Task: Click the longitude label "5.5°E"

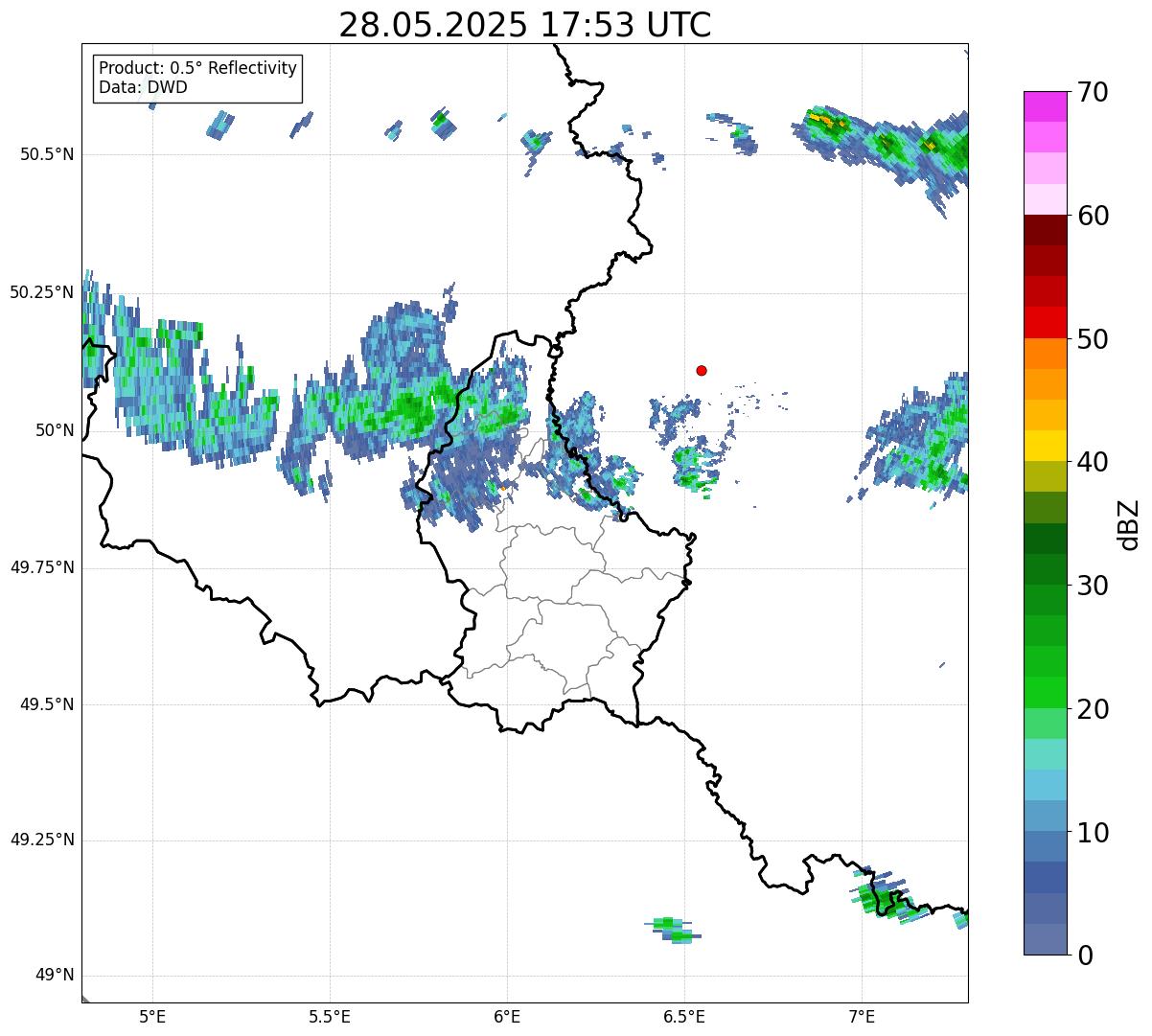Action: tap(330, 1018)
